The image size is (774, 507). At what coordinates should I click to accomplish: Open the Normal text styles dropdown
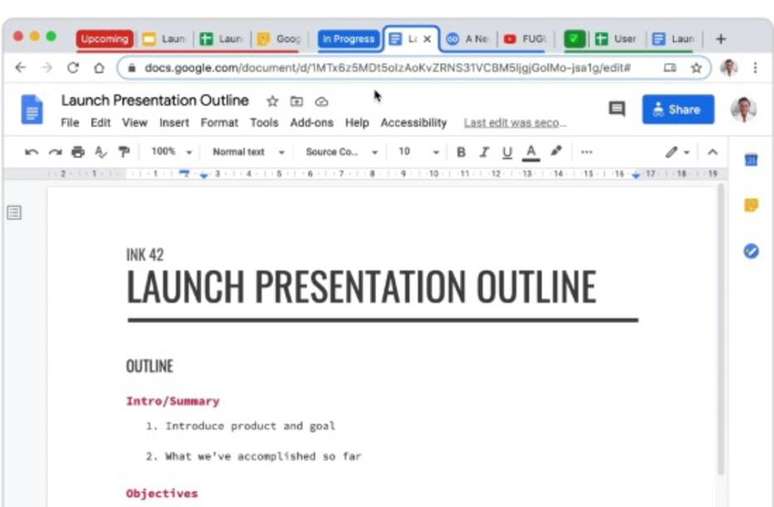point(248,152)
